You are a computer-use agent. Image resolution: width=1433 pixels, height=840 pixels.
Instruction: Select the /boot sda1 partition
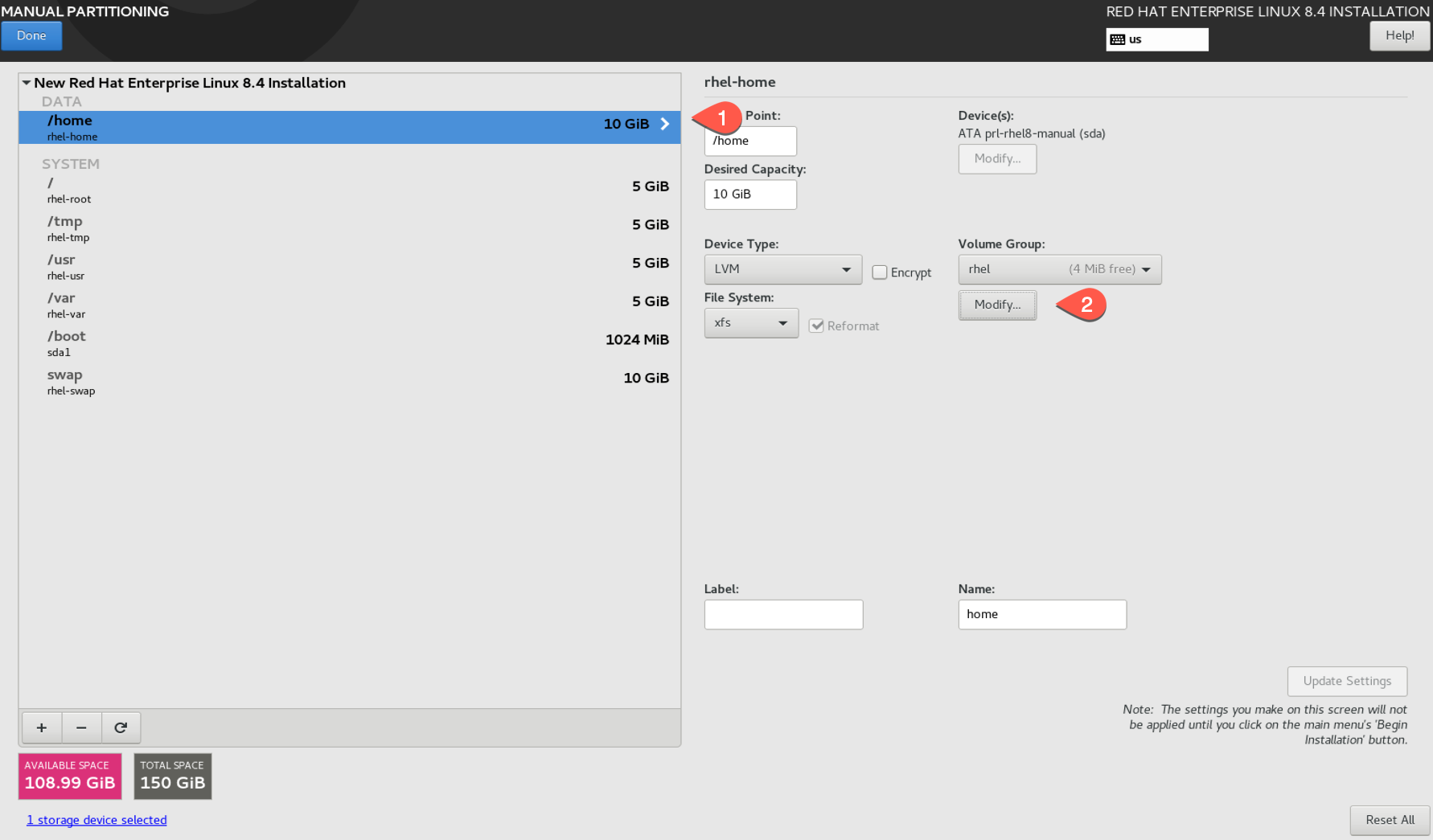coord(350,343)
